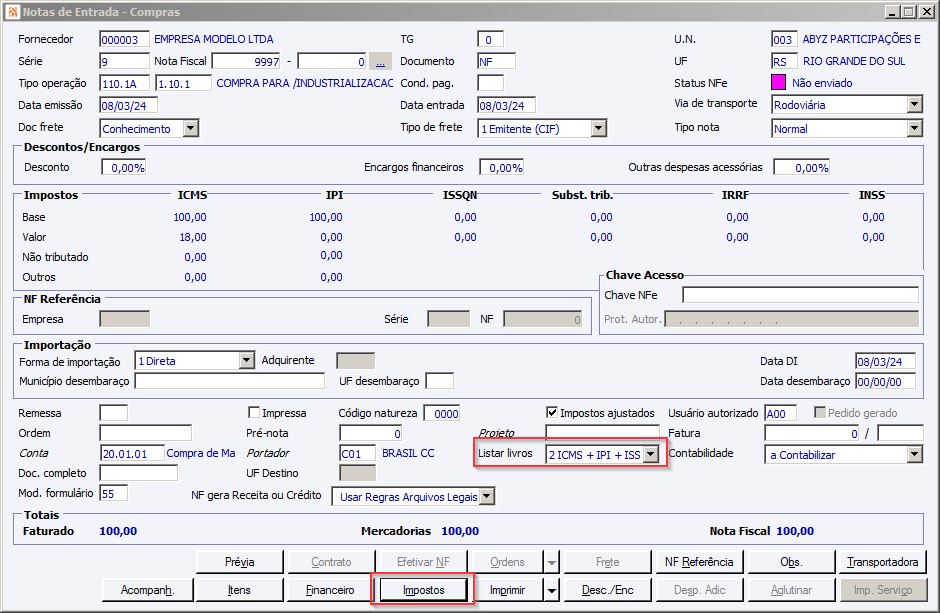Click the Impostos button

click(x=423, y=590)
